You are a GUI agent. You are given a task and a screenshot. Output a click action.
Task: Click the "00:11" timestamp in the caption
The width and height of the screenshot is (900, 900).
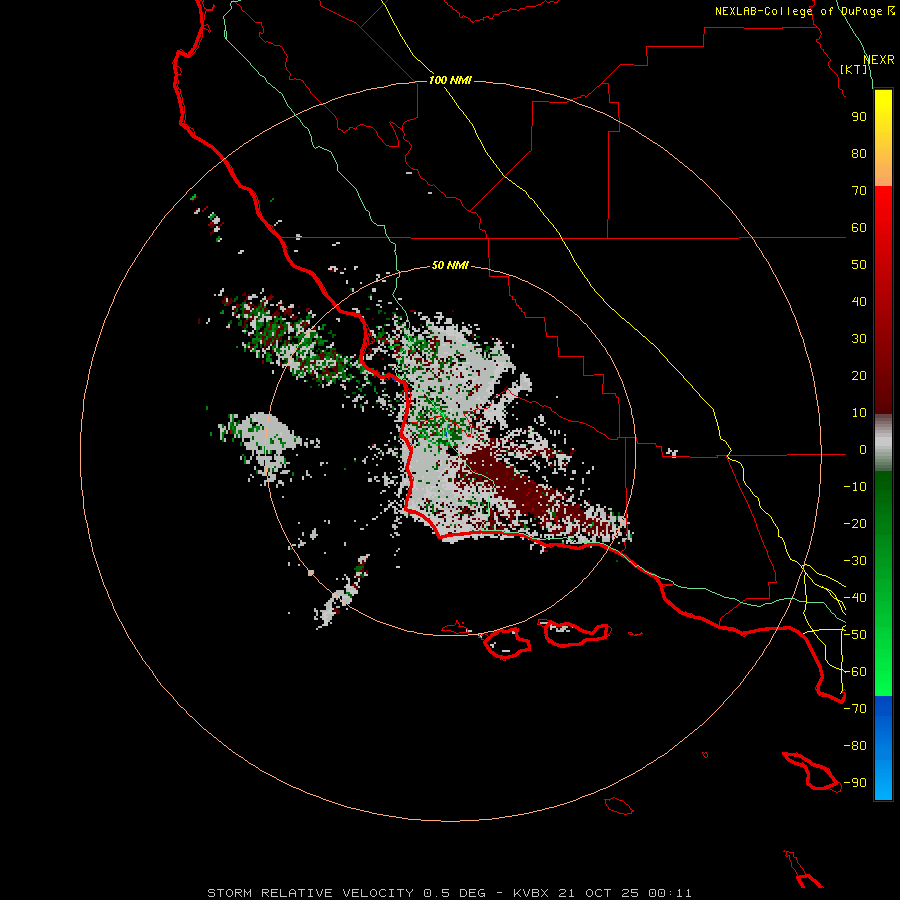click(x=670, y=893)
